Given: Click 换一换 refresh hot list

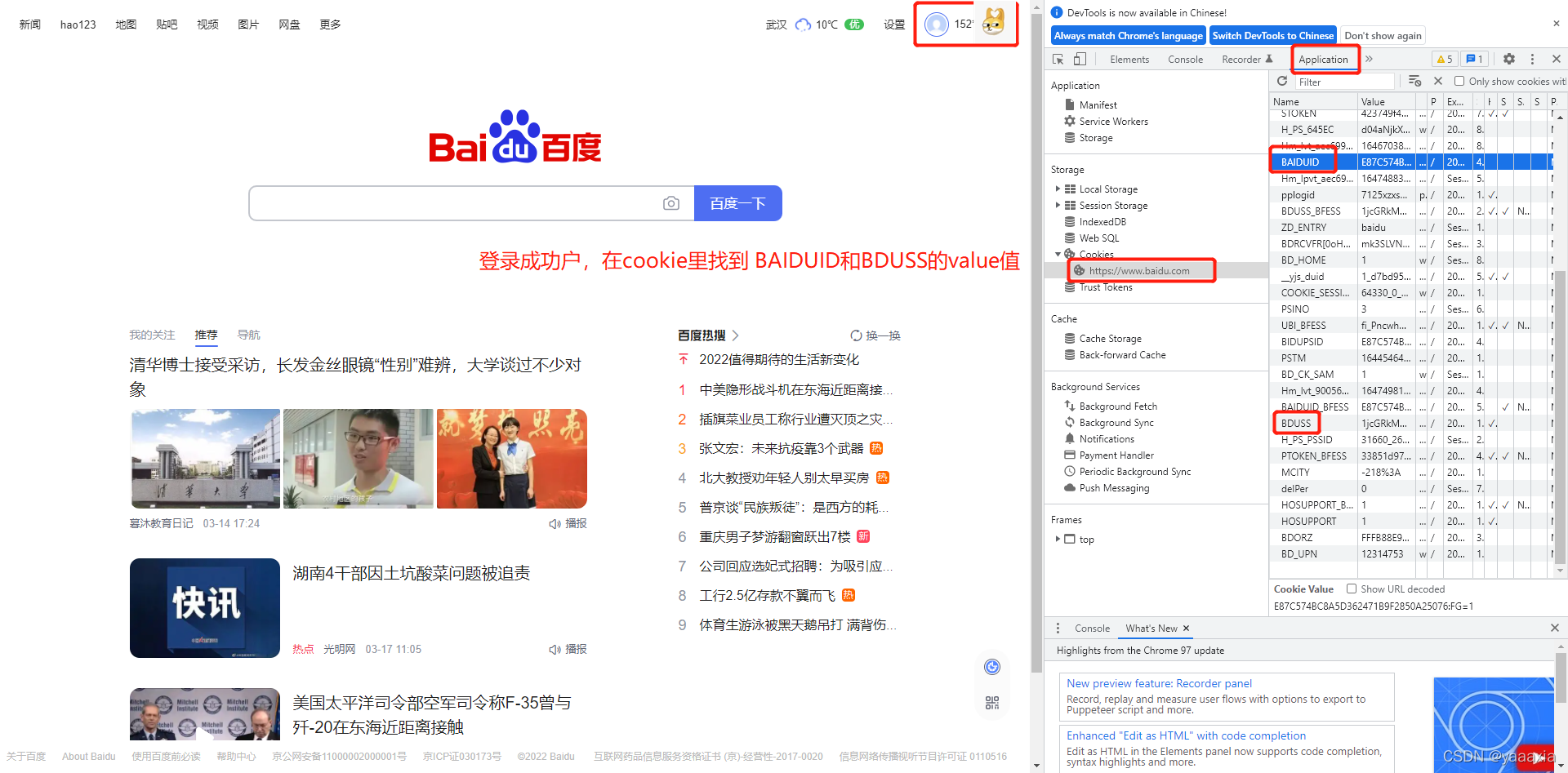Looking at the screenshot, I should (875, 335).
